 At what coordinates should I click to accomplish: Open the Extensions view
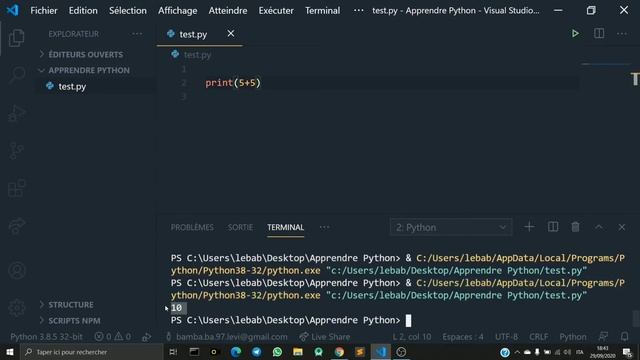pos(17,188)
